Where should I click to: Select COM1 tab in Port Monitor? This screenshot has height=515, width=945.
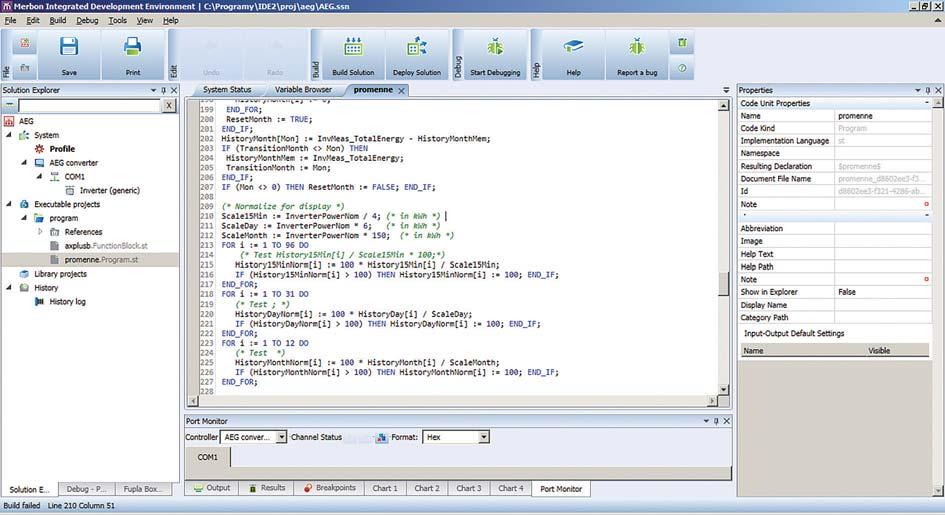(207, 457)
